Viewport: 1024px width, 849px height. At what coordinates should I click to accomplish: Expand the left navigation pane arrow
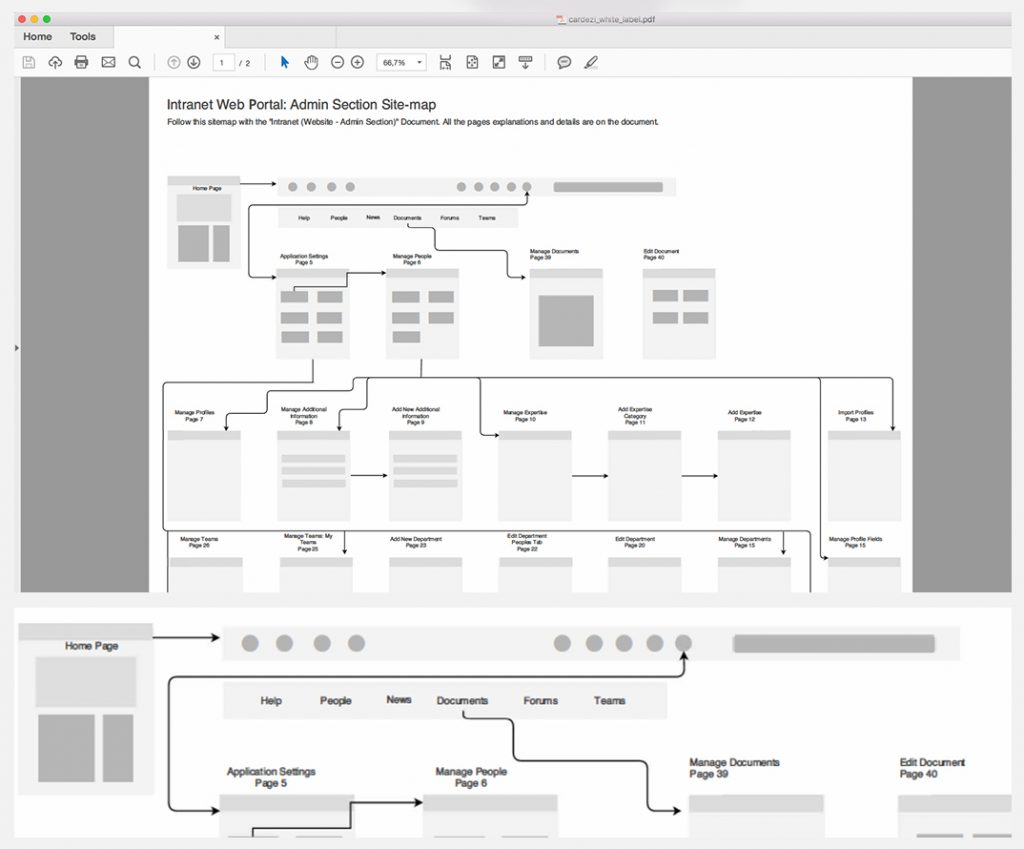coord(15,347)
